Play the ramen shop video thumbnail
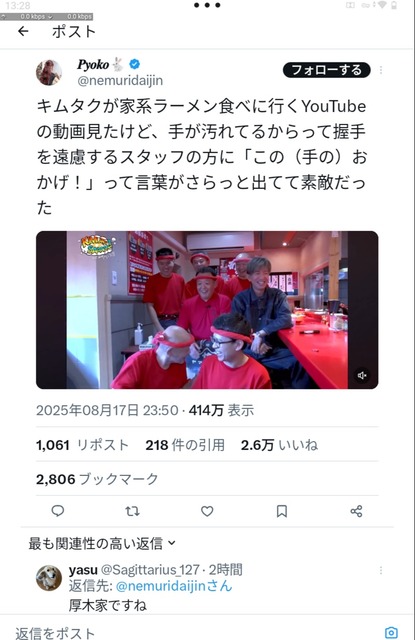 tap(207, 310)
